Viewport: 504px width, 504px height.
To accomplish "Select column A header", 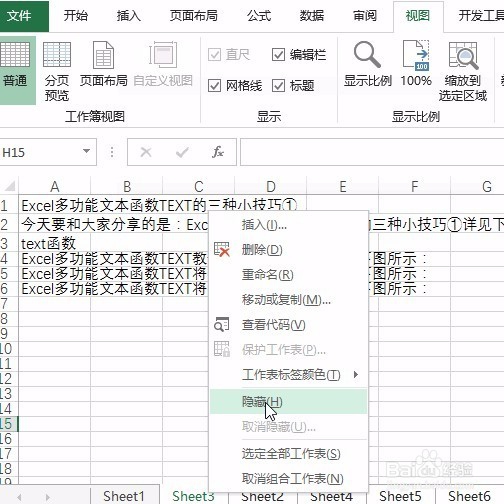I will (x=54, y=186).
